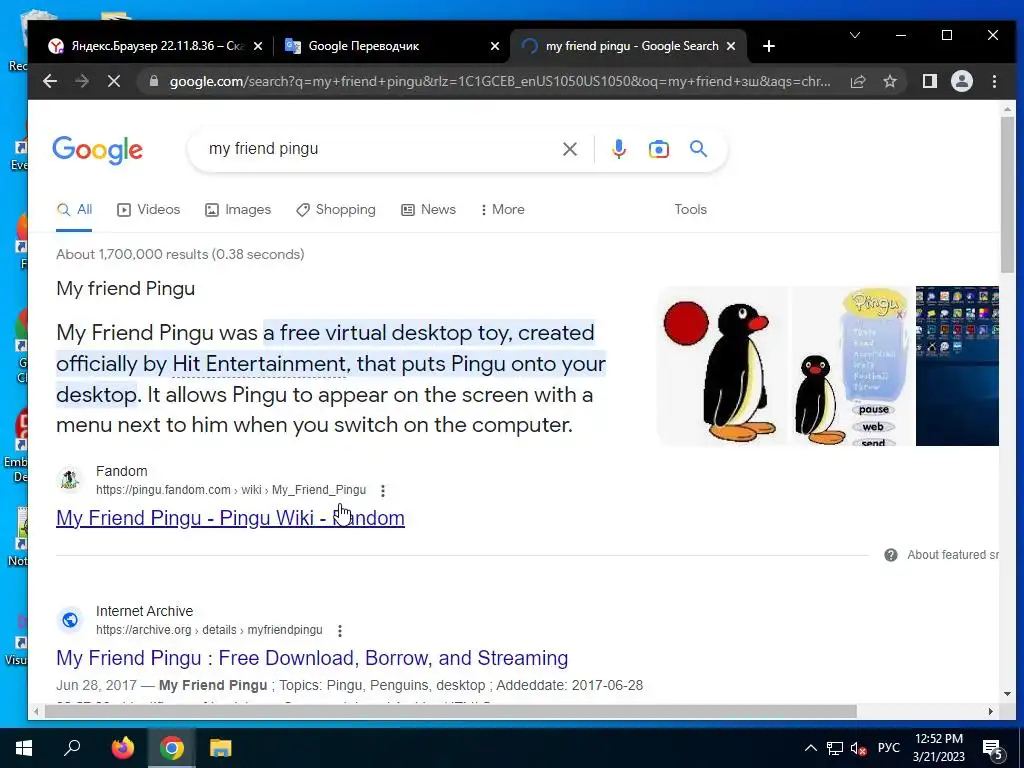Image resolution: width=1024 pixels, height=768 pixels.
Task: Switch the РУС input language
Action: coord(889,748)
